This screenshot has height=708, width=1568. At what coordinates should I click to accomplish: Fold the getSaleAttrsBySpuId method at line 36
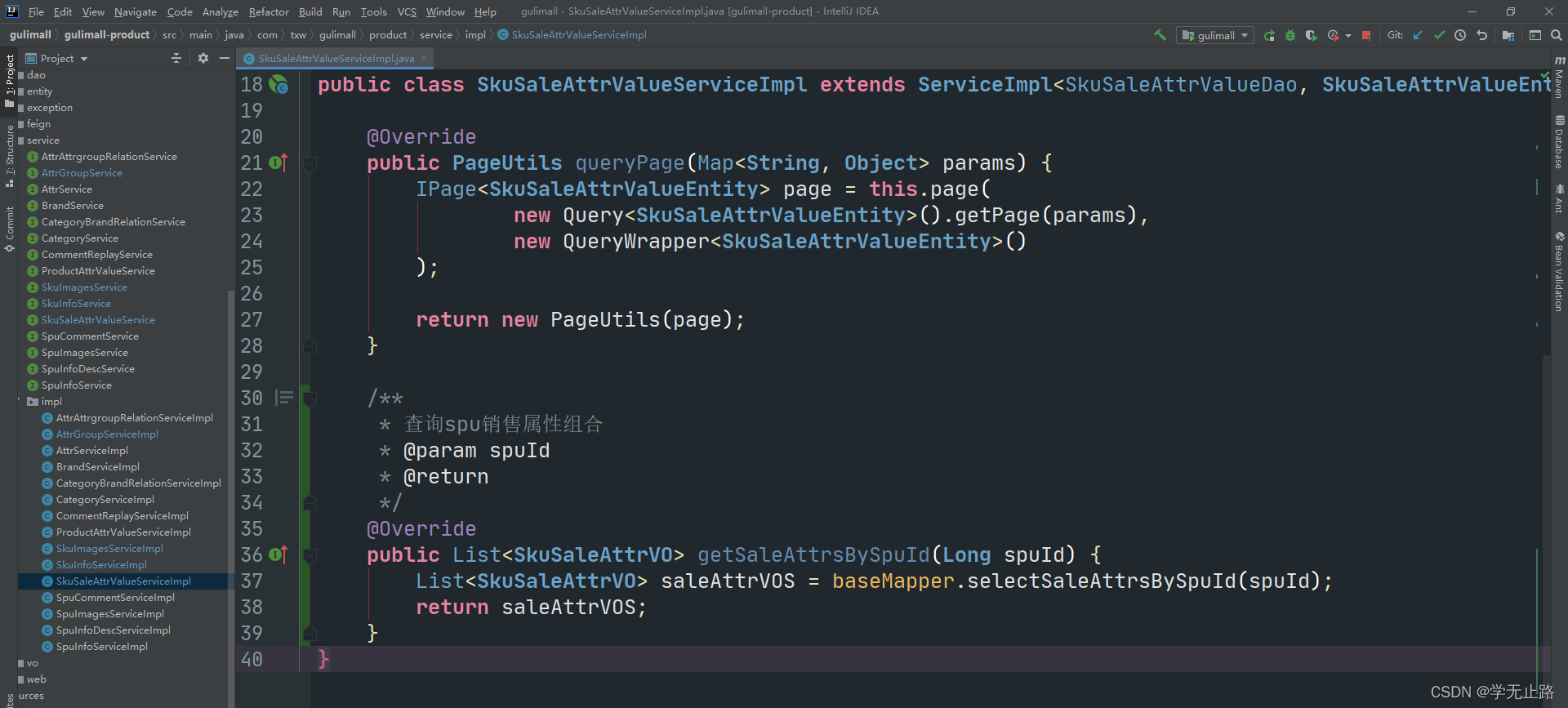[310, 555]
